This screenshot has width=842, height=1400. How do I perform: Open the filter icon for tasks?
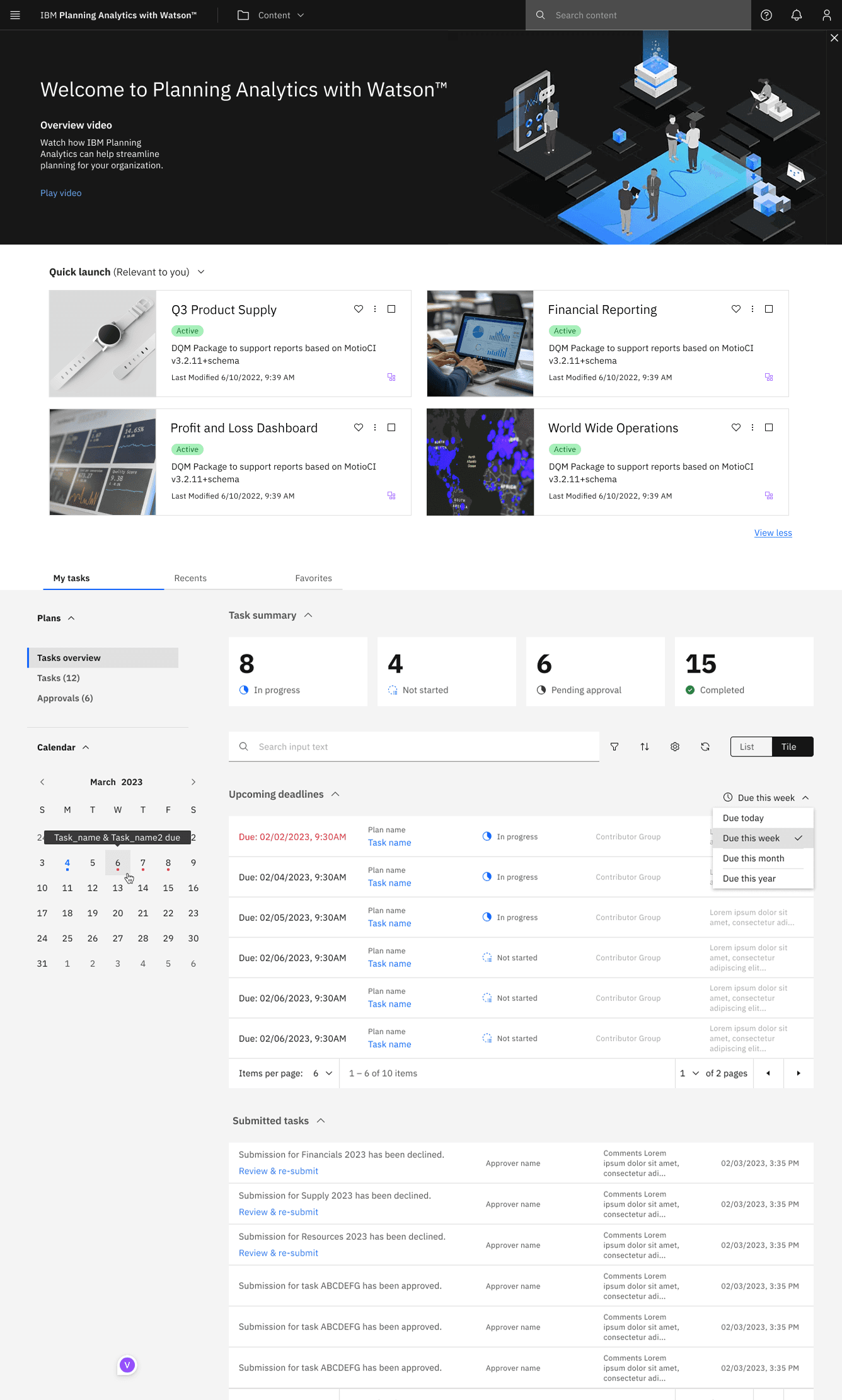(614, 747)
